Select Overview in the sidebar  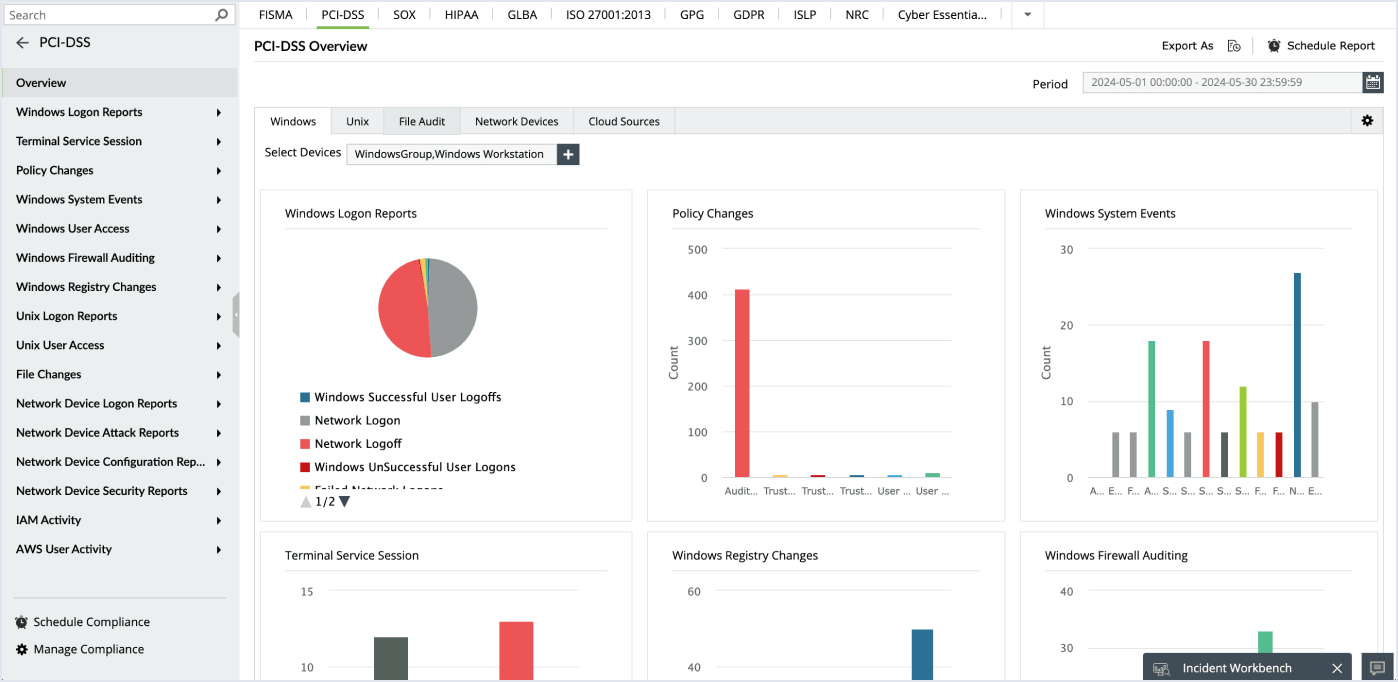[x=40, y=82]
